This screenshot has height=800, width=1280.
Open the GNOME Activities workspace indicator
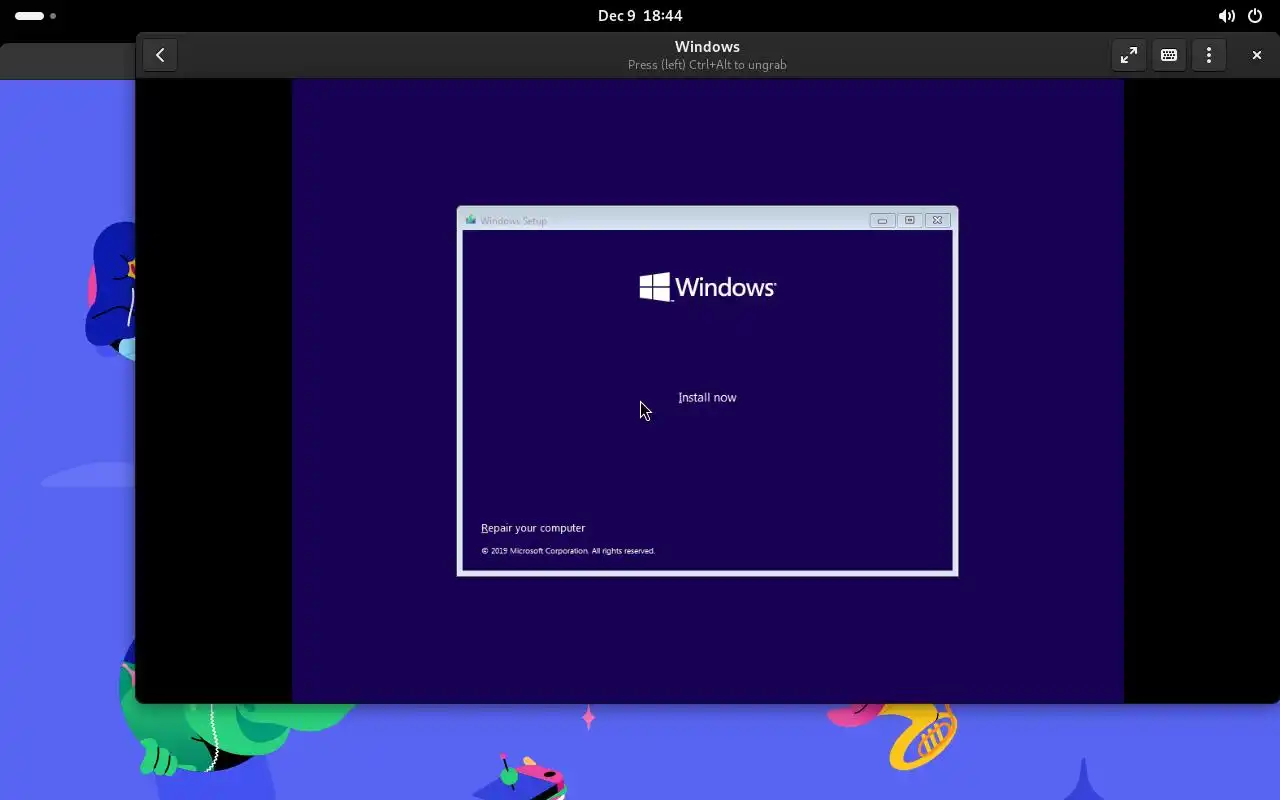pos(35,16)
